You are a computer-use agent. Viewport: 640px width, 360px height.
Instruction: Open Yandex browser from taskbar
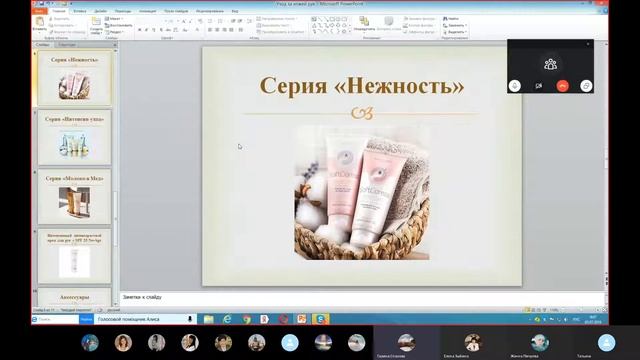coord(264,319)
